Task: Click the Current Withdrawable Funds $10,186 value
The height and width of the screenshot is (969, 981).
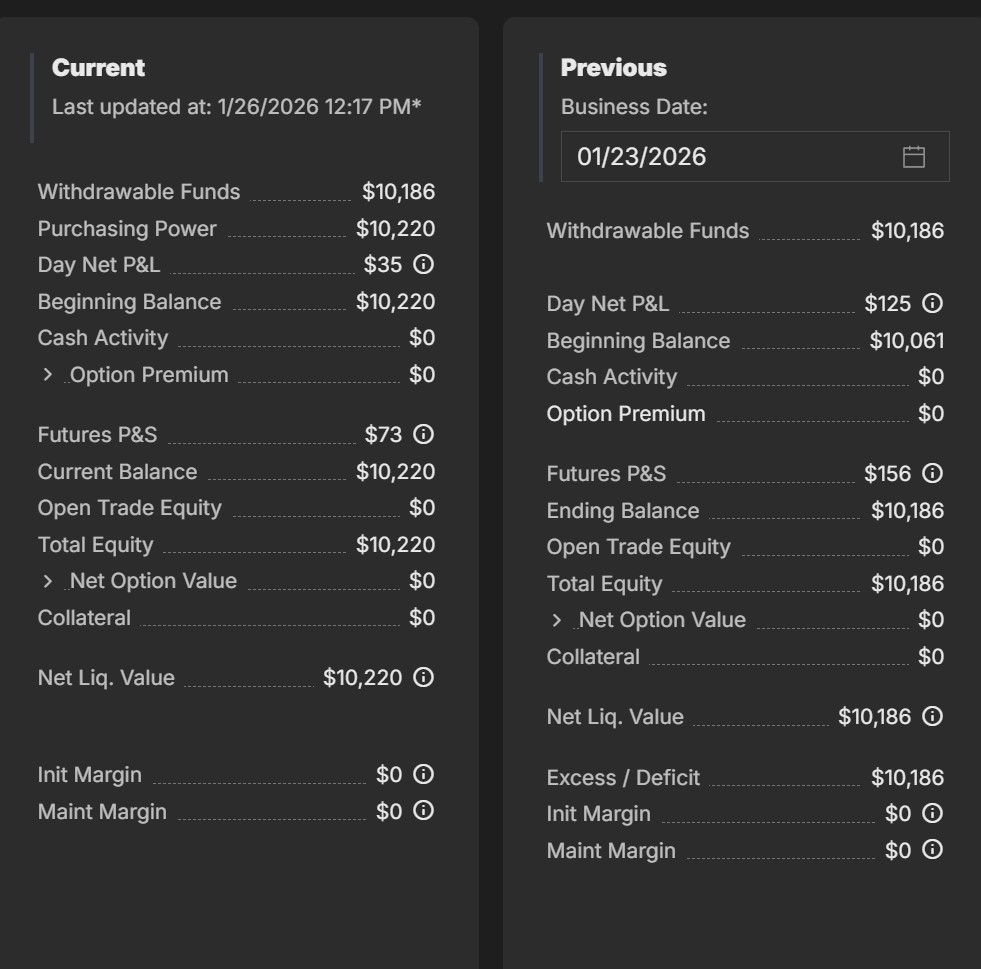Action: click(x=398, y=192)
